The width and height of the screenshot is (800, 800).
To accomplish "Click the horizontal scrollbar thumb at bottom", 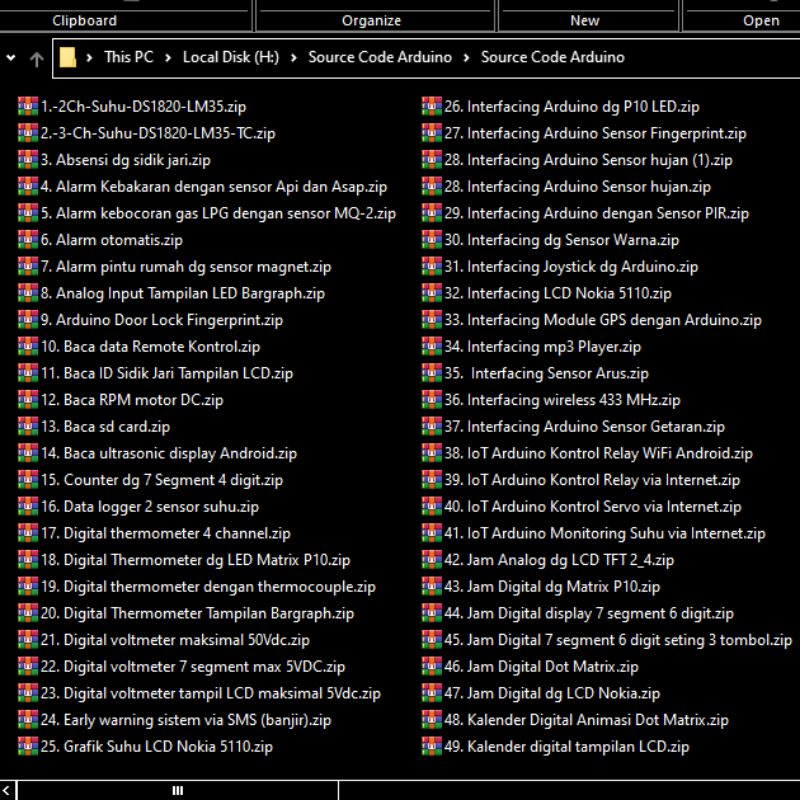I will 178,791.
